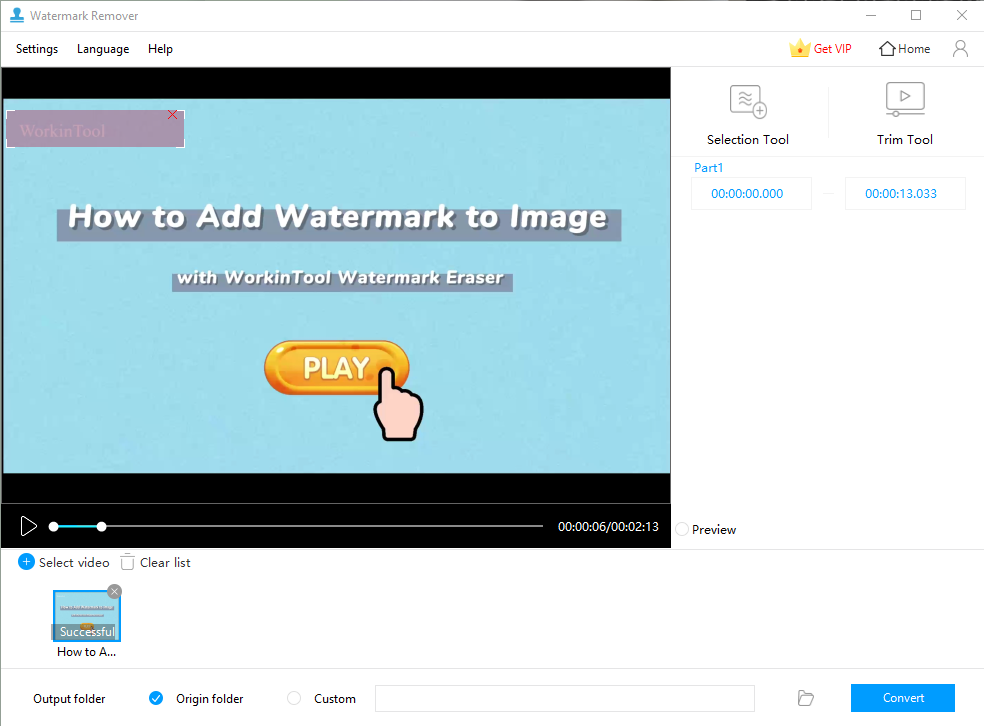The image size is (984, 726).
Task: Open the user account profile icon
Action: pyautogui.click(x=960, y=48)
